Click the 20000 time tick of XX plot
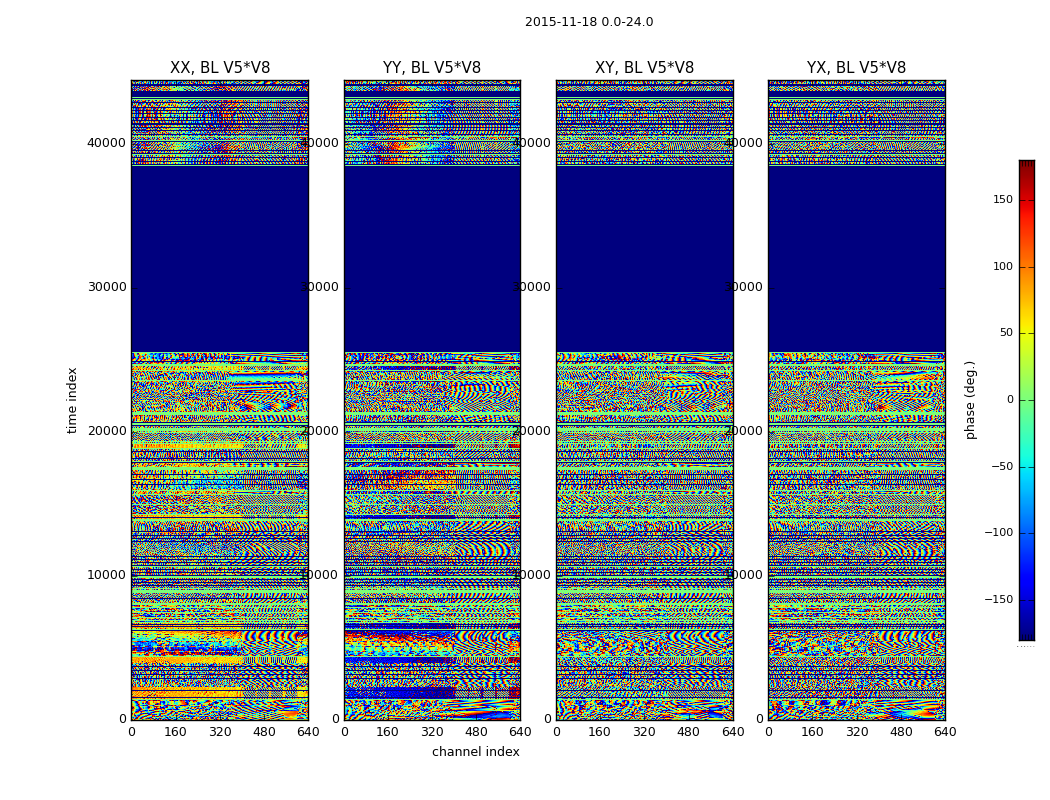1050x800 pixels. click(106, 430)
